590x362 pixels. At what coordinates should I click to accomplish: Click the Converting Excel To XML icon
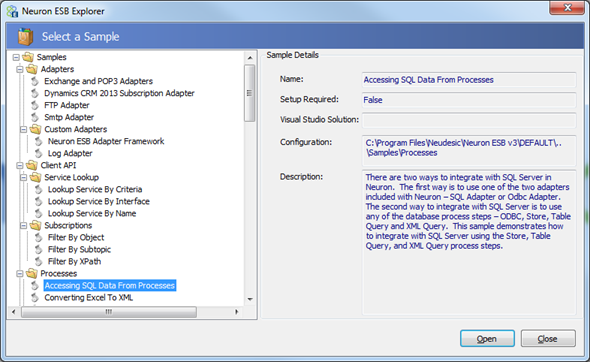tap(35, 298)
